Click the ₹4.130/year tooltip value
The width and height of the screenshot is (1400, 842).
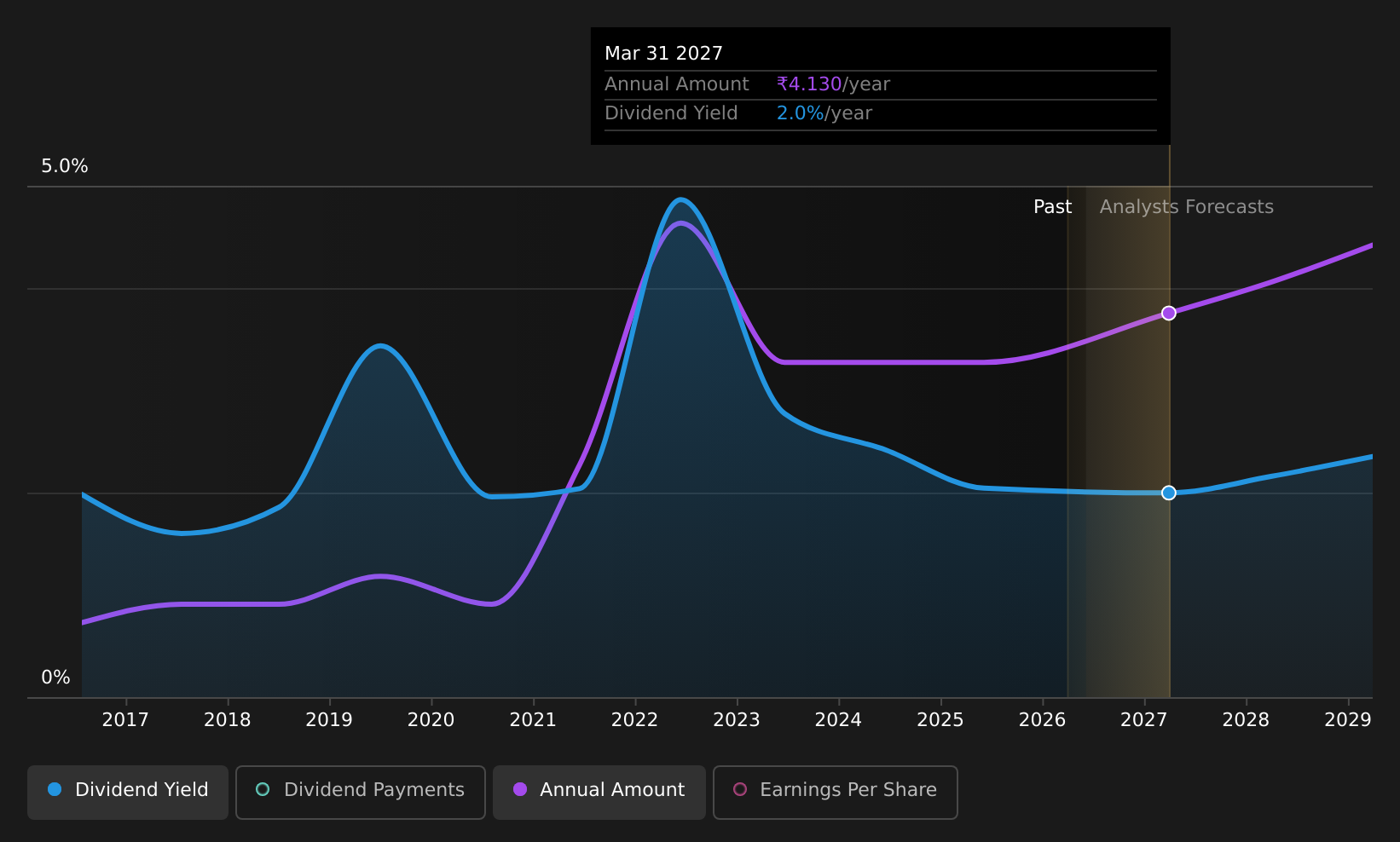(833, 84)
